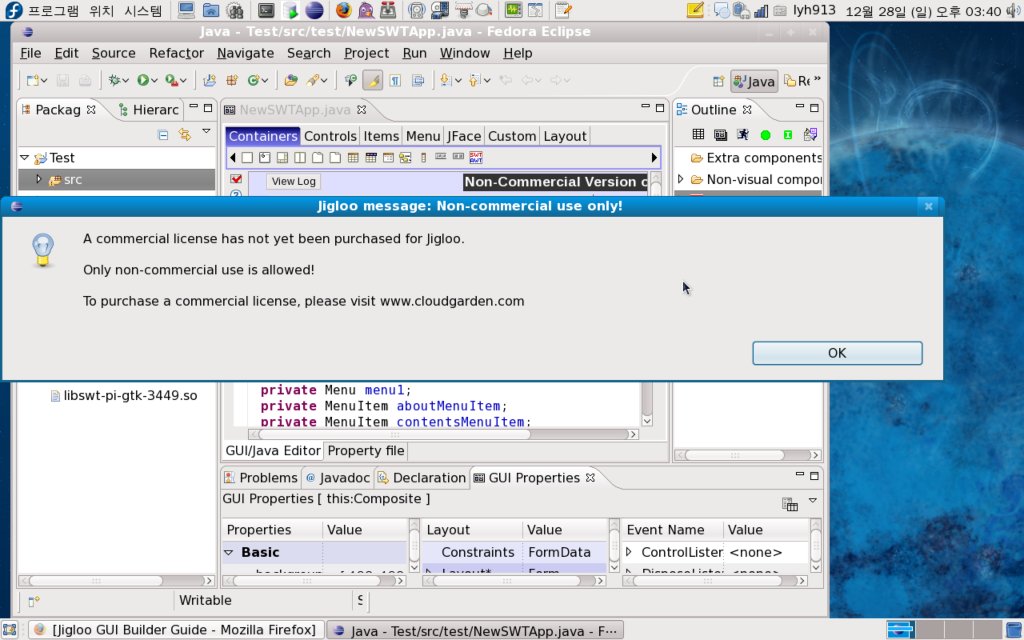The height and width of the screenshot is (640, 1024).
Task: Expand the src folder tree node
Action: click(39, 179)
